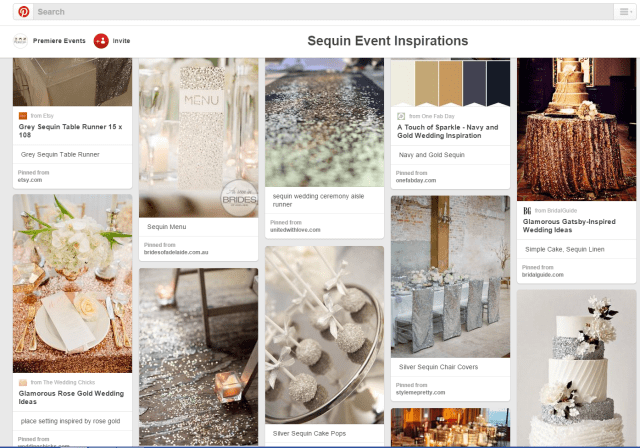The image size is (640, 448).
Task: Open the Etsy source icon
Action: 23,116
